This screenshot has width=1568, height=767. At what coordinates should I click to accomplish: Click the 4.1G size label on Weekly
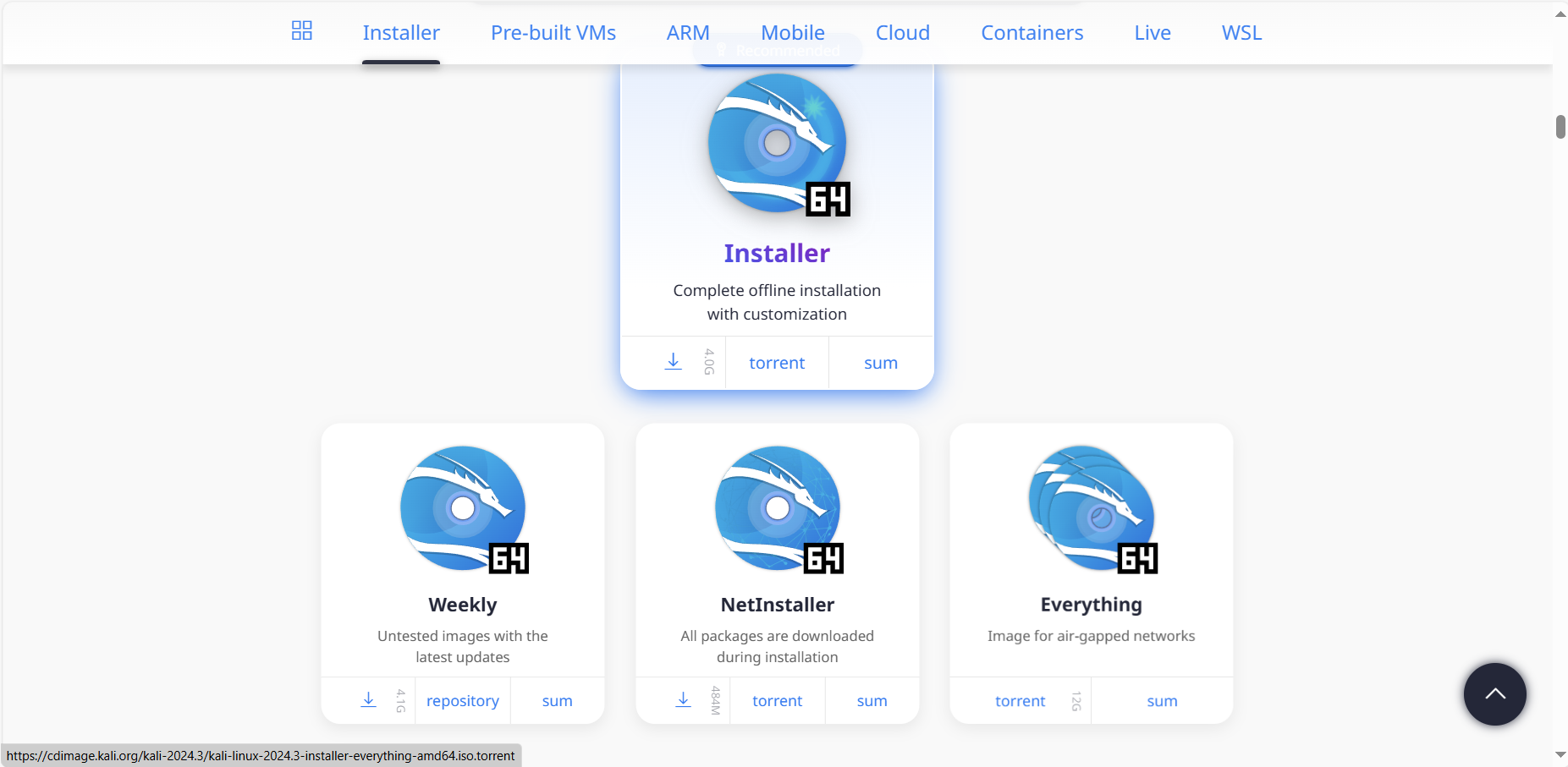[401, 700]
